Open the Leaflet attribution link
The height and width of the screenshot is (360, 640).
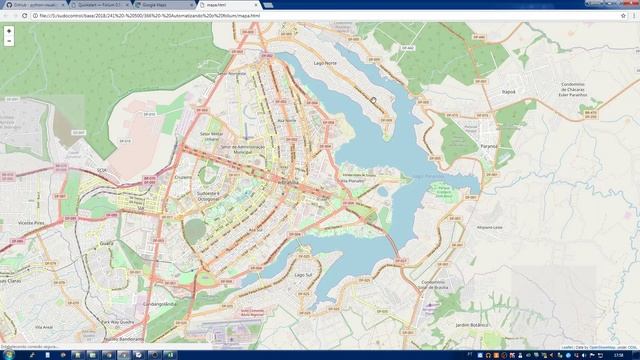[567, 347]
